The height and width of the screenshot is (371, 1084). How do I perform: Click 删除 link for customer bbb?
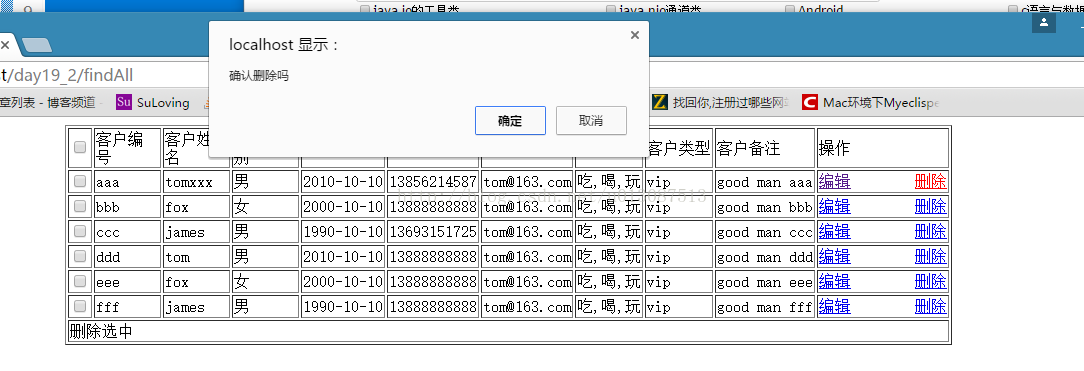tap(931, 207)
